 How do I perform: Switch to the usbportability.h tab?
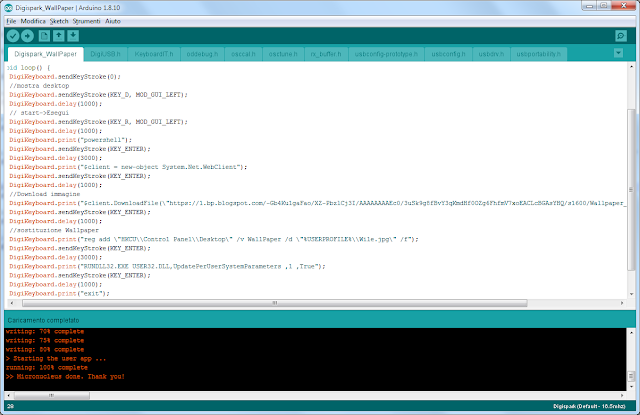tap(538, 54)
